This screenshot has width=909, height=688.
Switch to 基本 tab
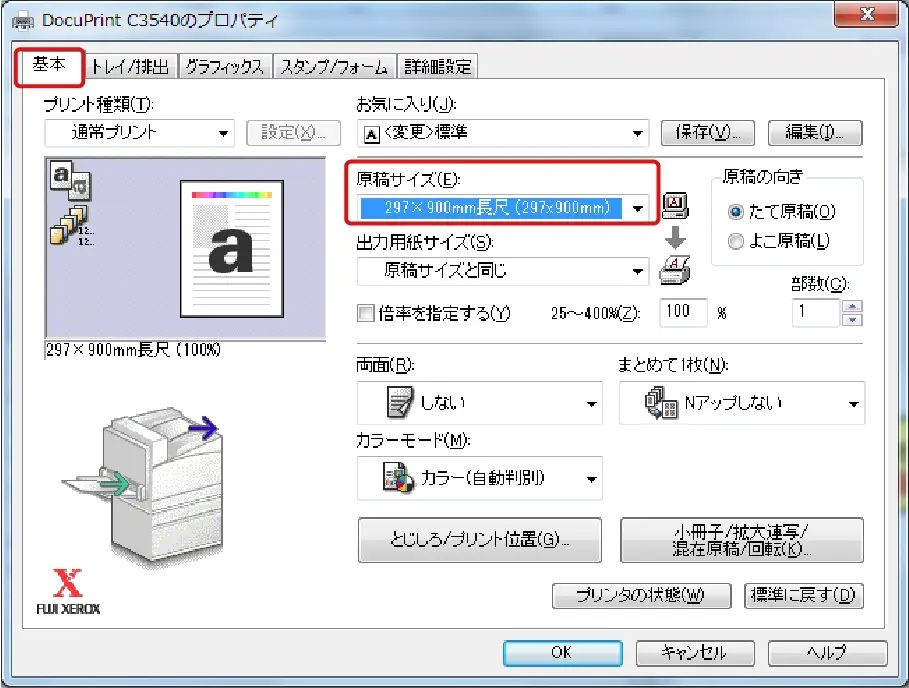[x=49, y=65]
